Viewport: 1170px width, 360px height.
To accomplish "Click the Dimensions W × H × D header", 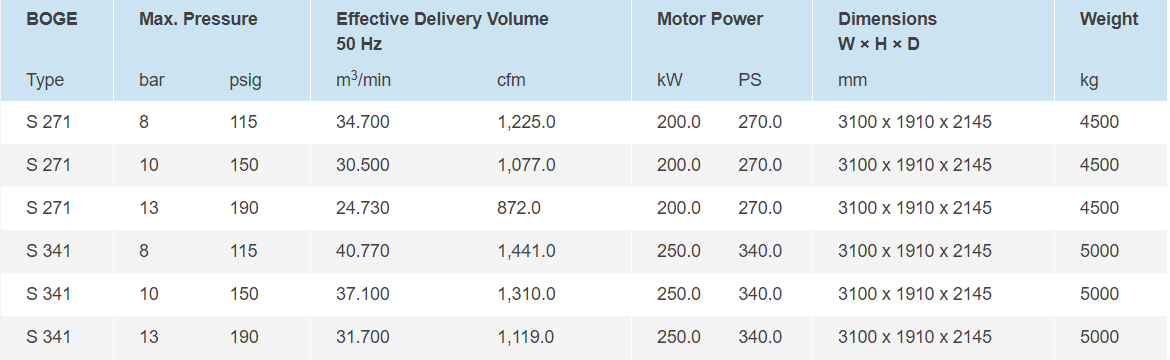I will [887, 31].
